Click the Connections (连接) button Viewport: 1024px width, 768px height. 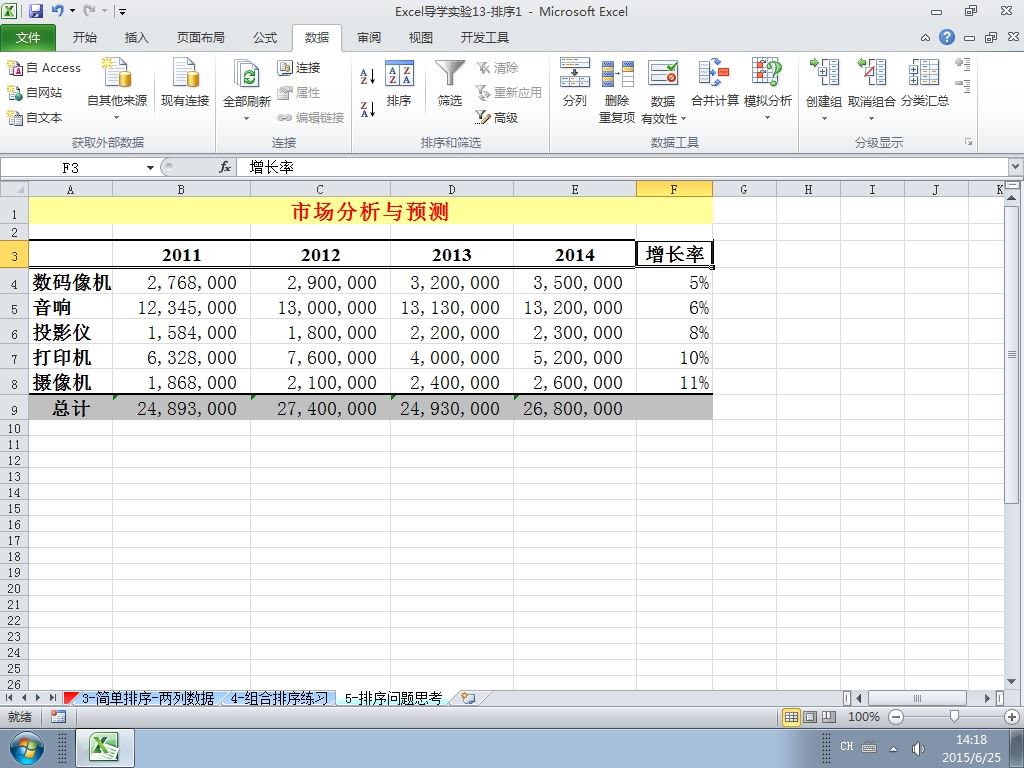click(299, 67)
